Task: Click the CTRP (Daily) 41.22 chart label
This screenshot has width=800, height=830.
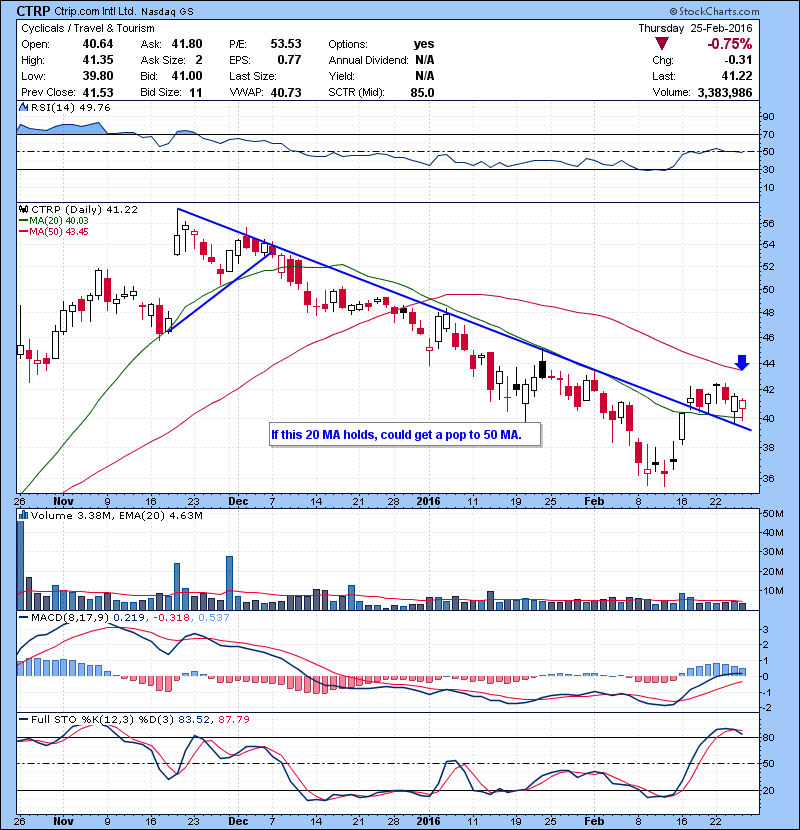Action: coord(84,210)
